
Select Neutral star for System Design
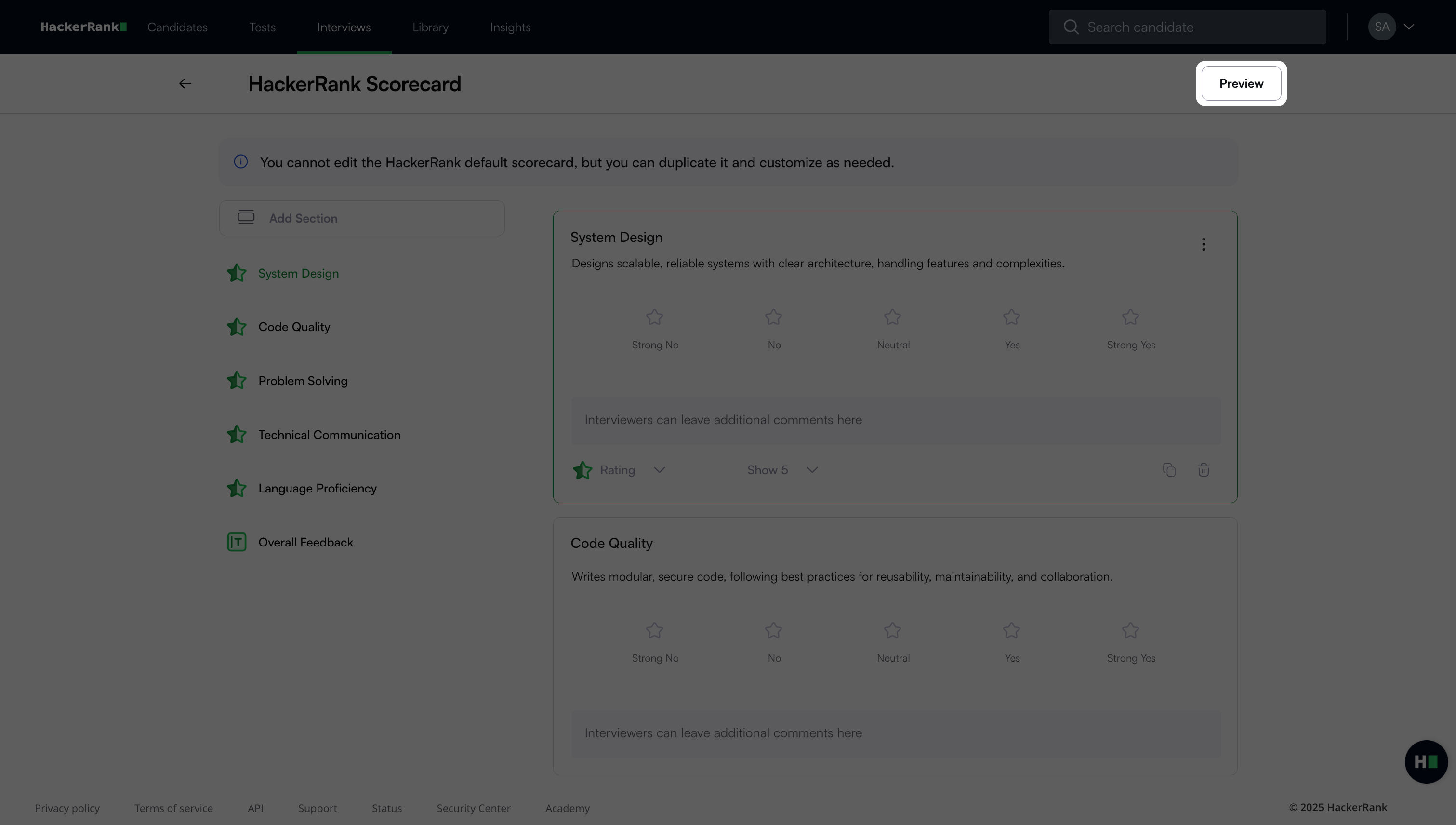click(x=892, y=317)
